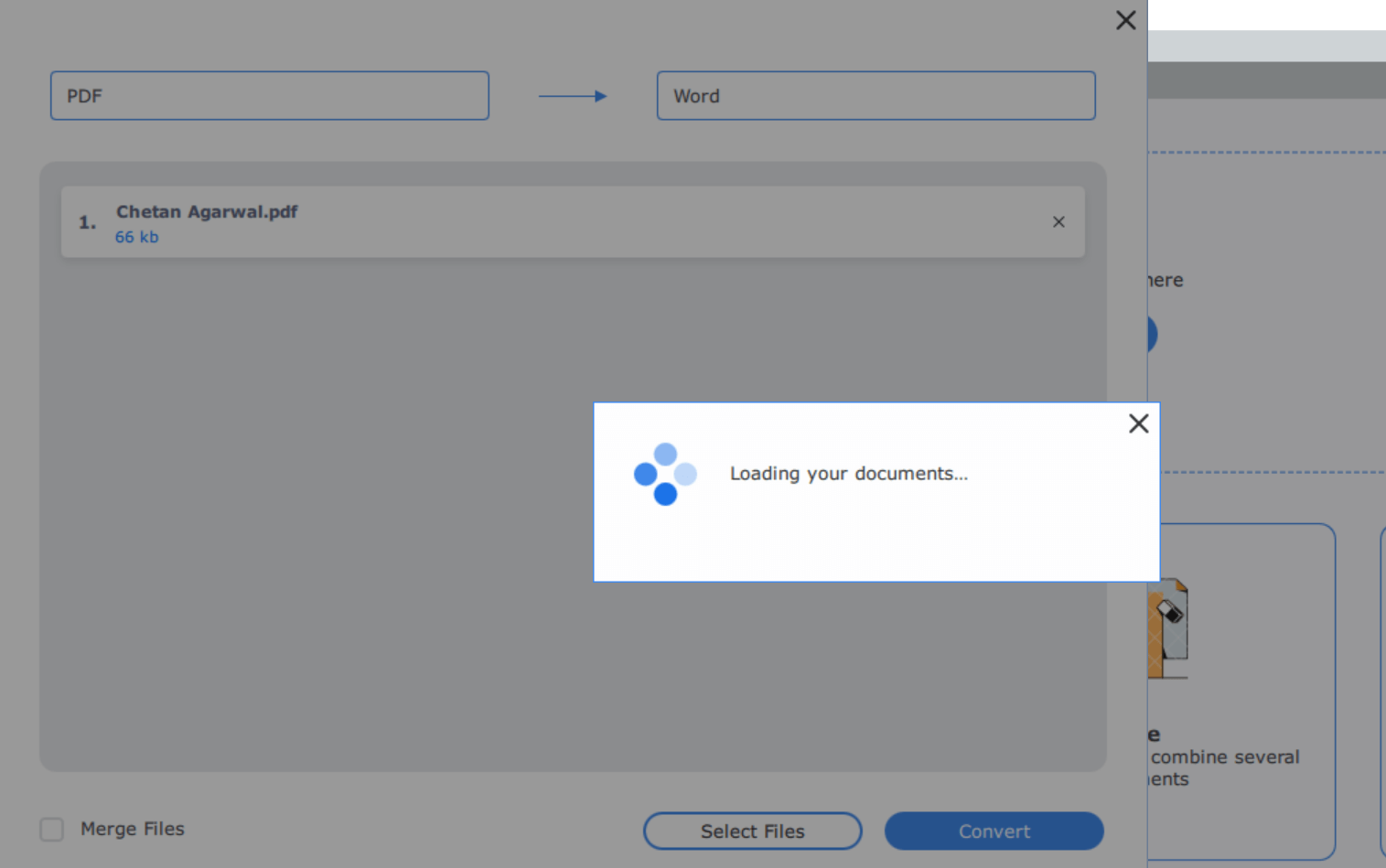Click the file index number 1 label

pos(86,221)
